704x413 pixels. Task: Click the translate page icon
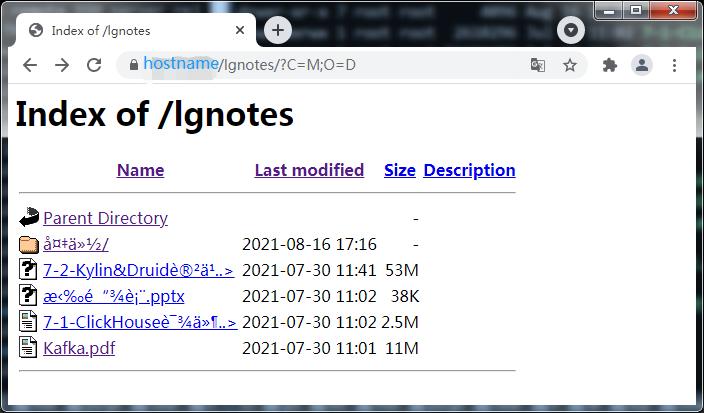(538, 65)
